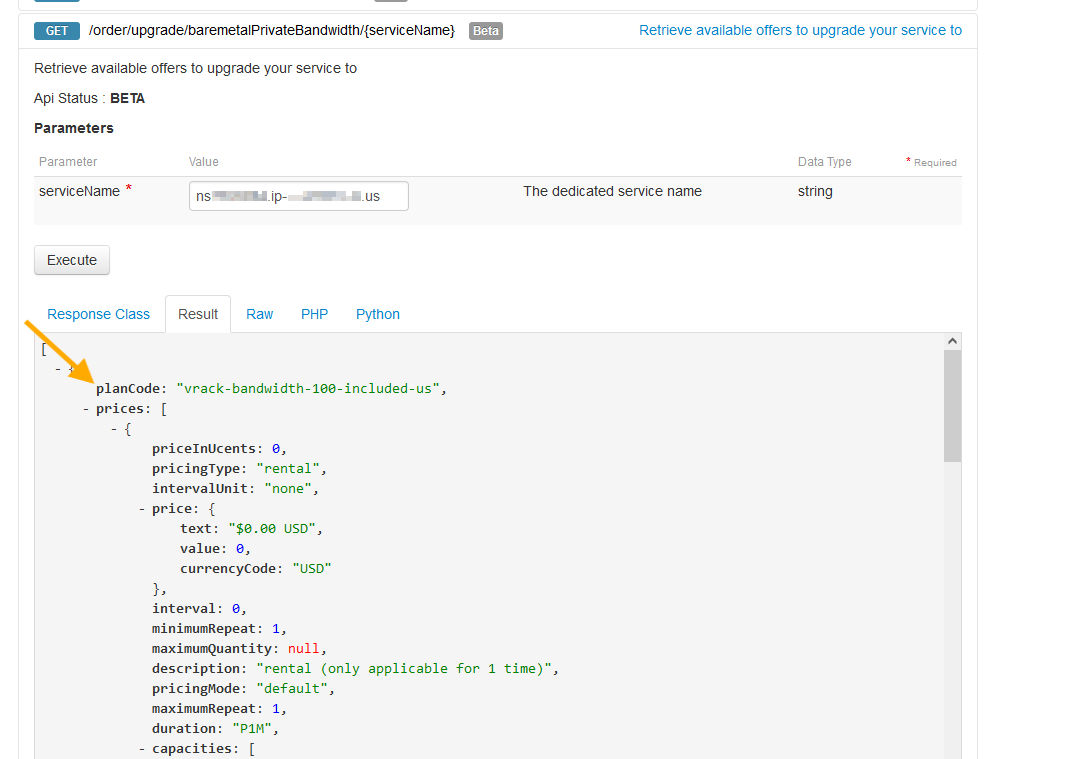Open the /order/upgrade/baremetalPrivateBandwidth endpoint path
Screen dimensions: 1085x759
[x=272, y=30]
